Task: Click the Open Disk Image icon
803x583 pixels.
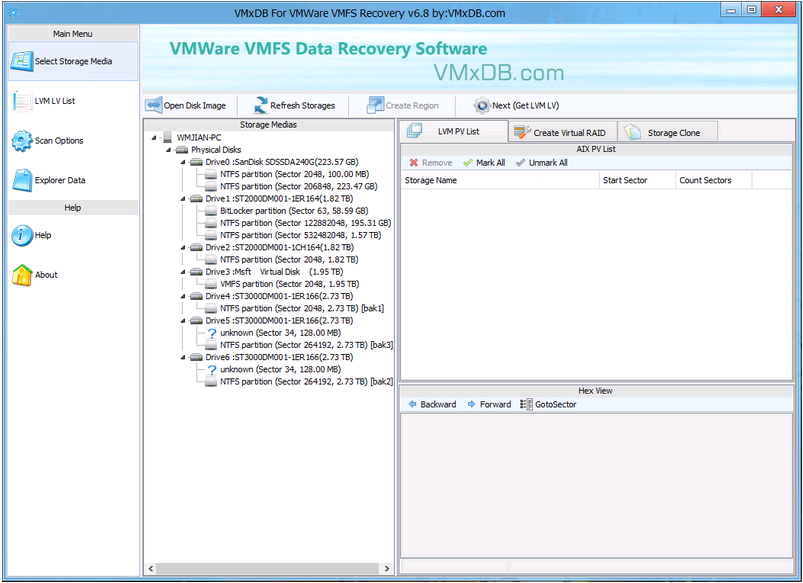Action: click(154, 105)
